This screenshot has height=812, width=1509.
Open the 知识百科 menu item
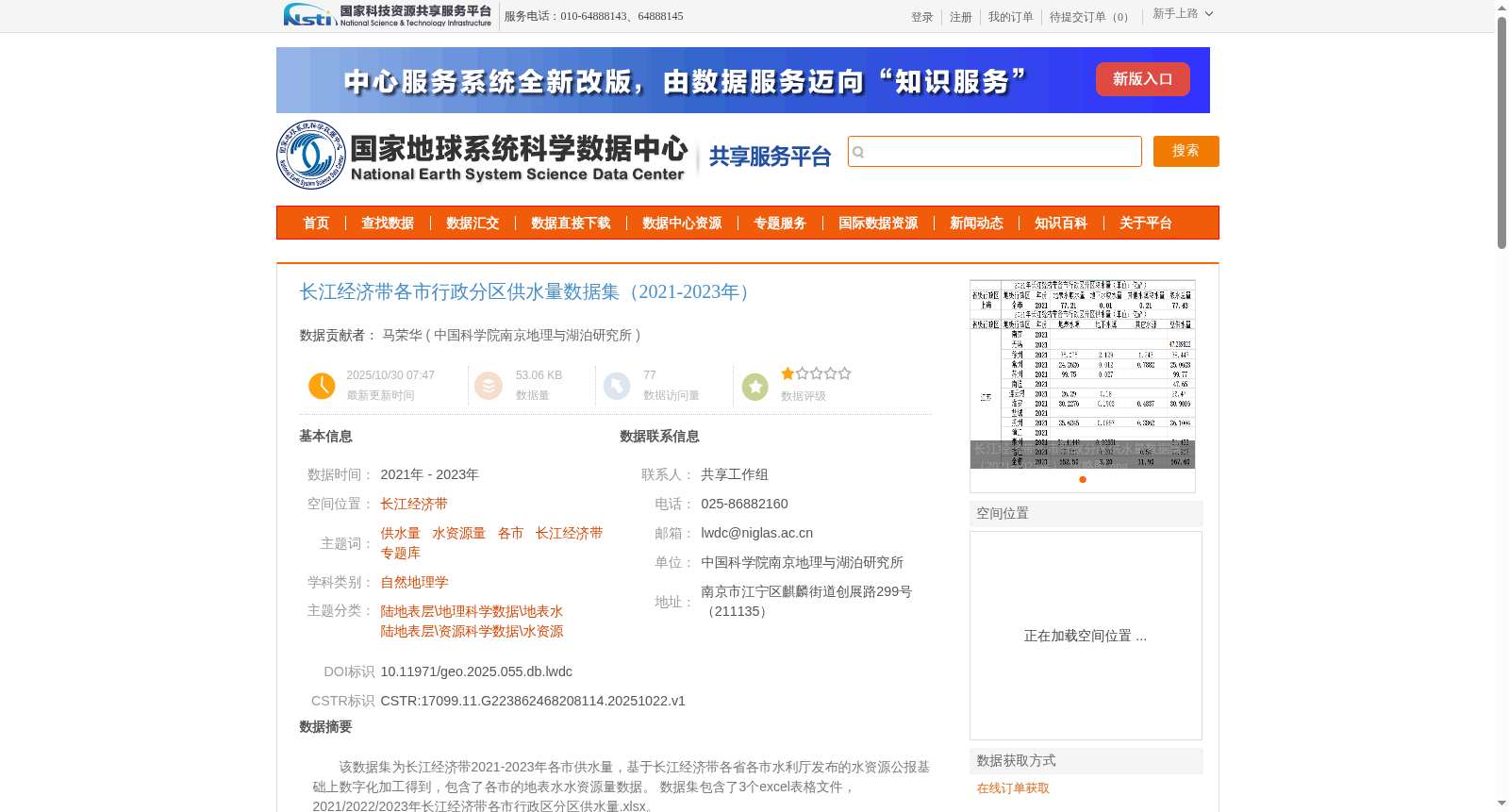click(x=1061, y=224)
